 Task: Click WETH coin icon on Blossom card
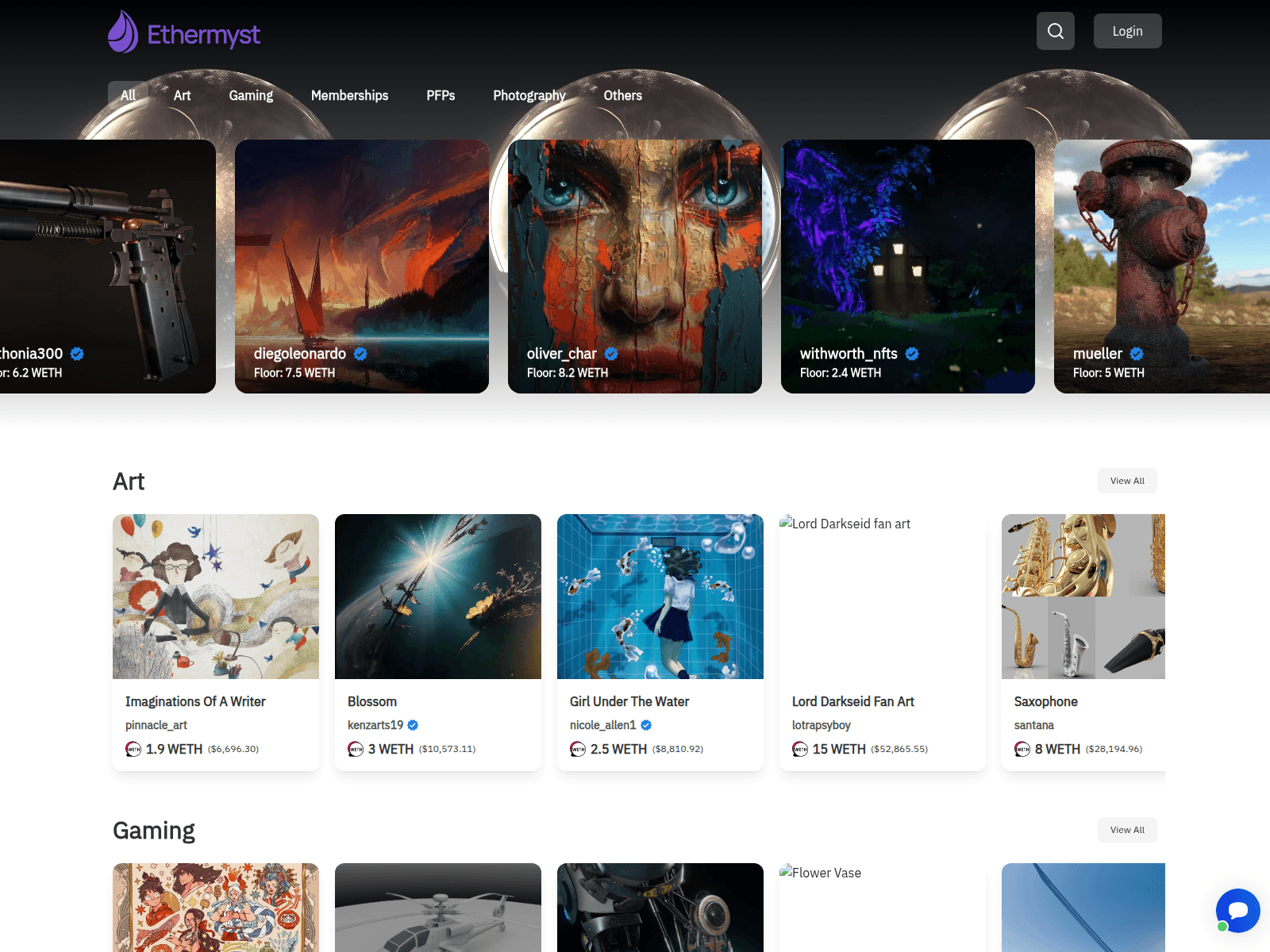coord(356,749)
